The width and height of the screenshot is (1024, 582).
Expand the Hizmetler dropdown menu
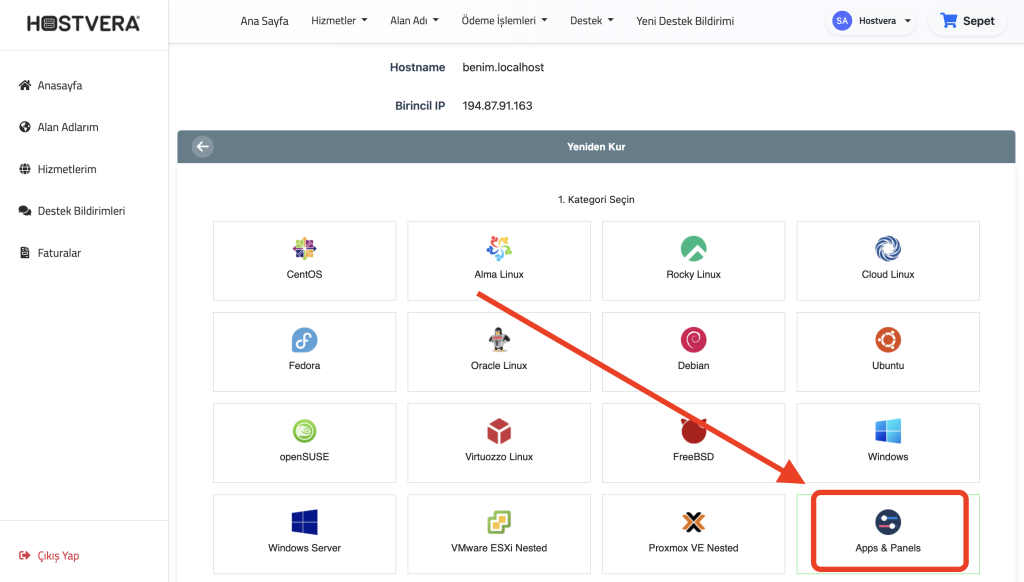point(339,20)
